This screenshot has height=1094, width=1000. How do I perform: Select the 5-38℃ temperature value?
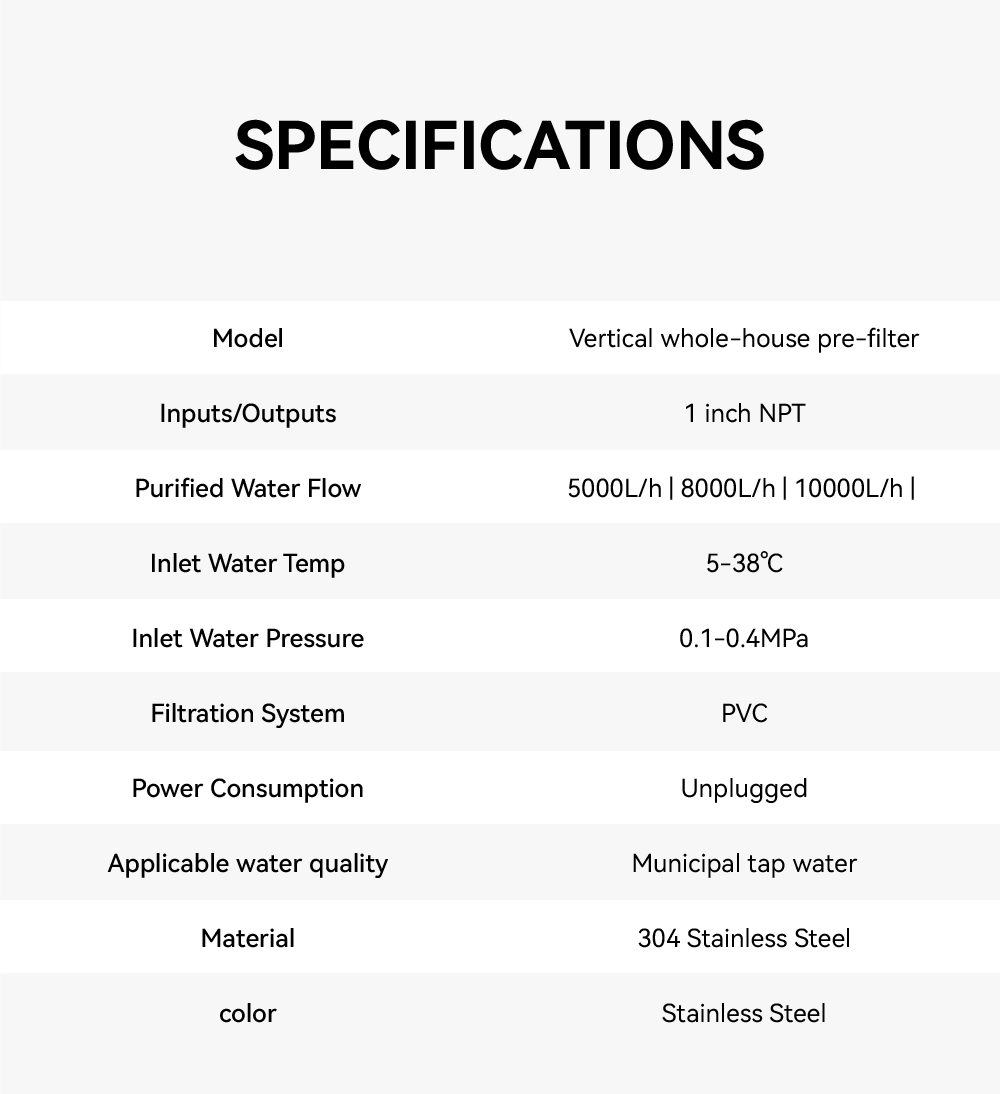point(744,563)
